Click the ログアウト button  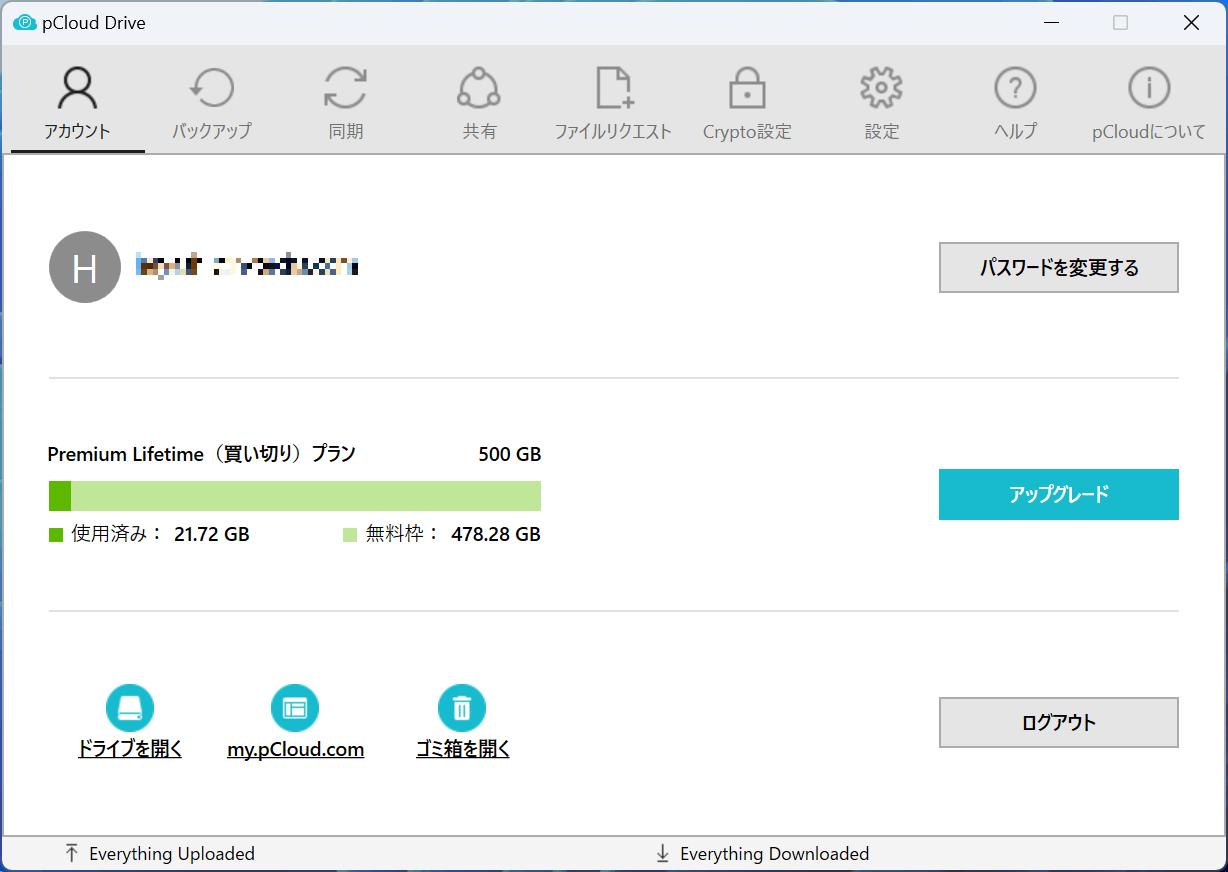coord(1059,722)
